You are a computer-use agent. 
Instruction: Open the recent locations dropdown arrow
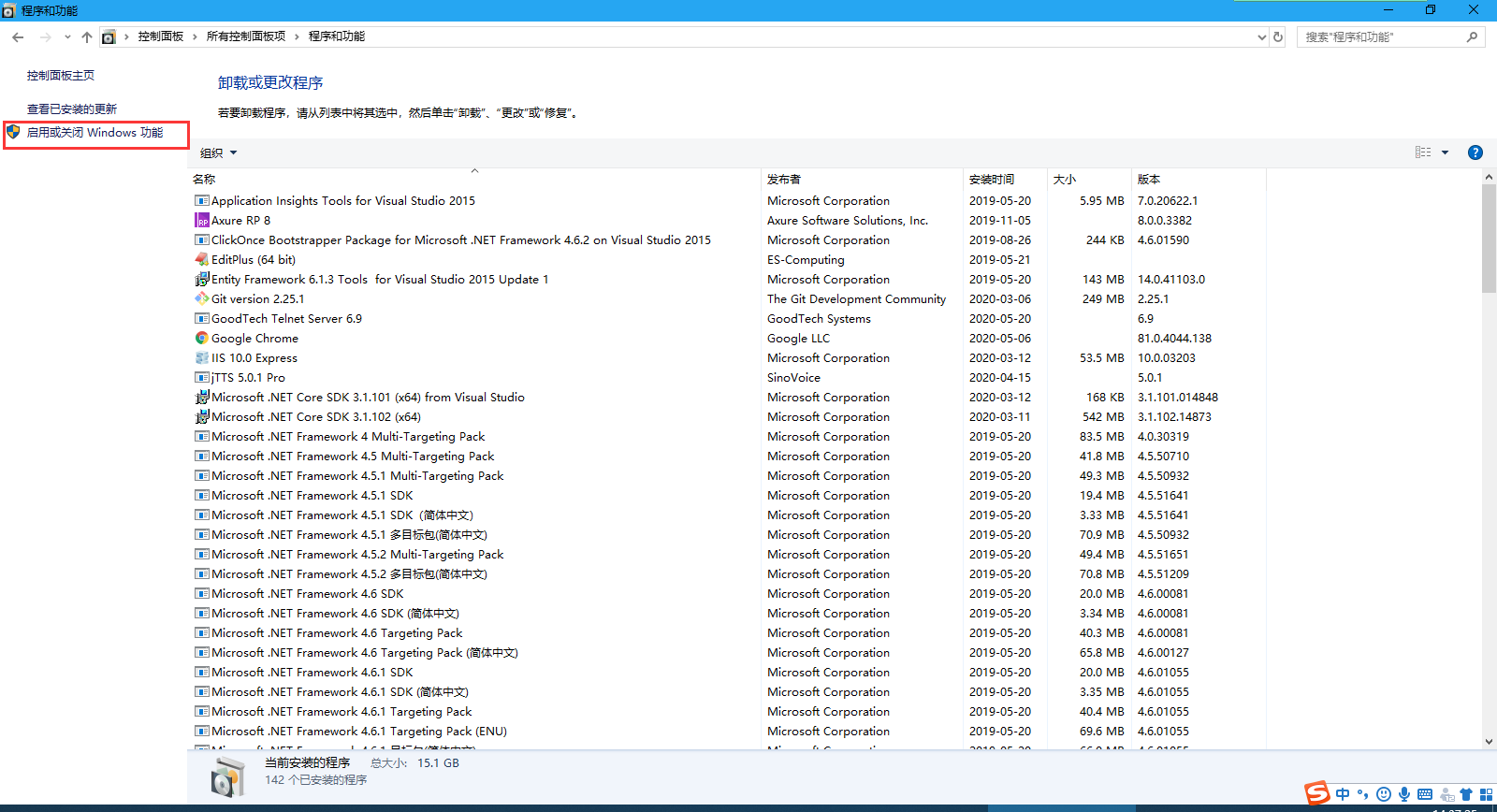tap(67, 37)
